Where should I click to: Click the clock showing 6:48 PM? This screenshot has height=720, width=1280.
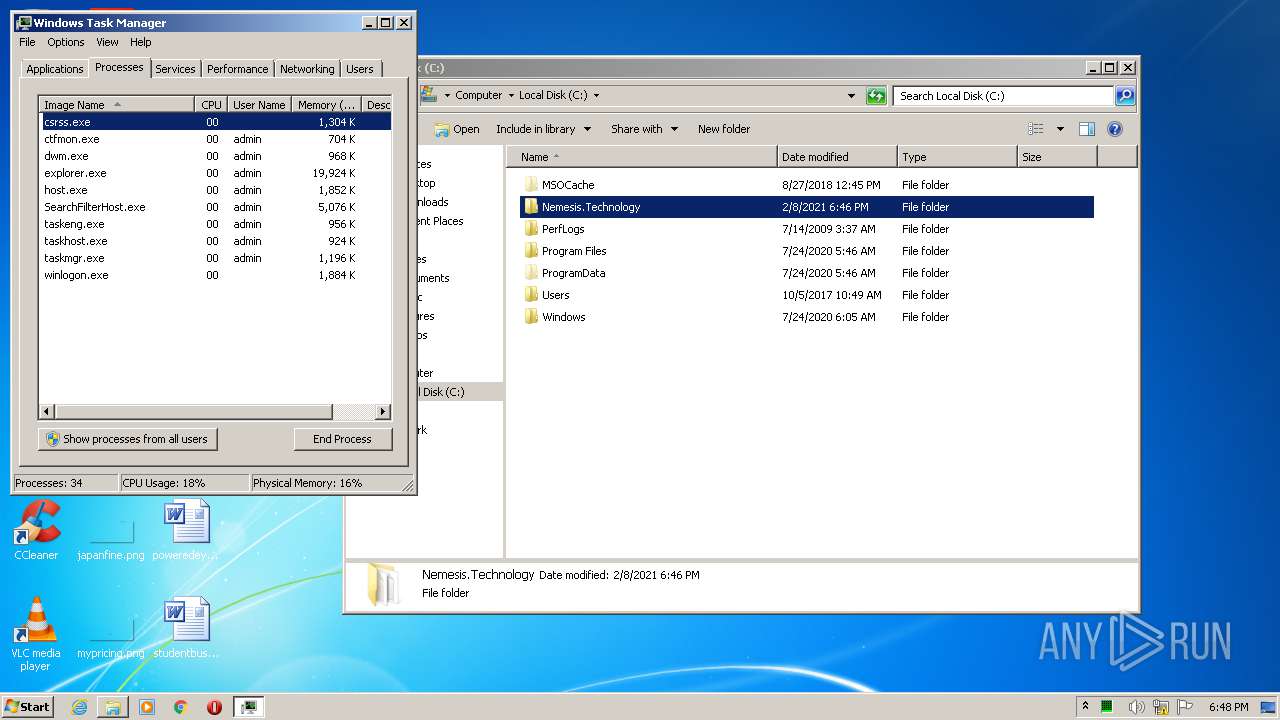tap(1228, 707)
